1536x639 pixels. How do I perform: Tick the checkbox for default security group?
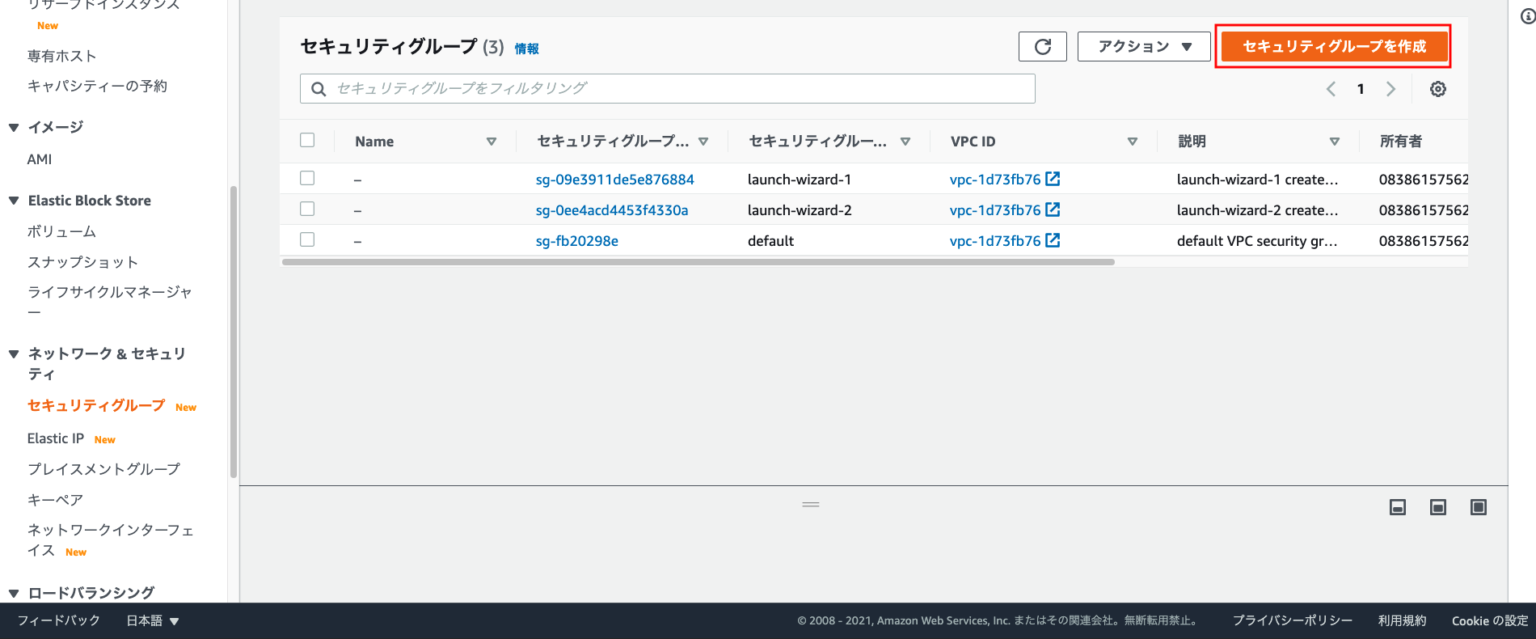[x=307, y=240]
